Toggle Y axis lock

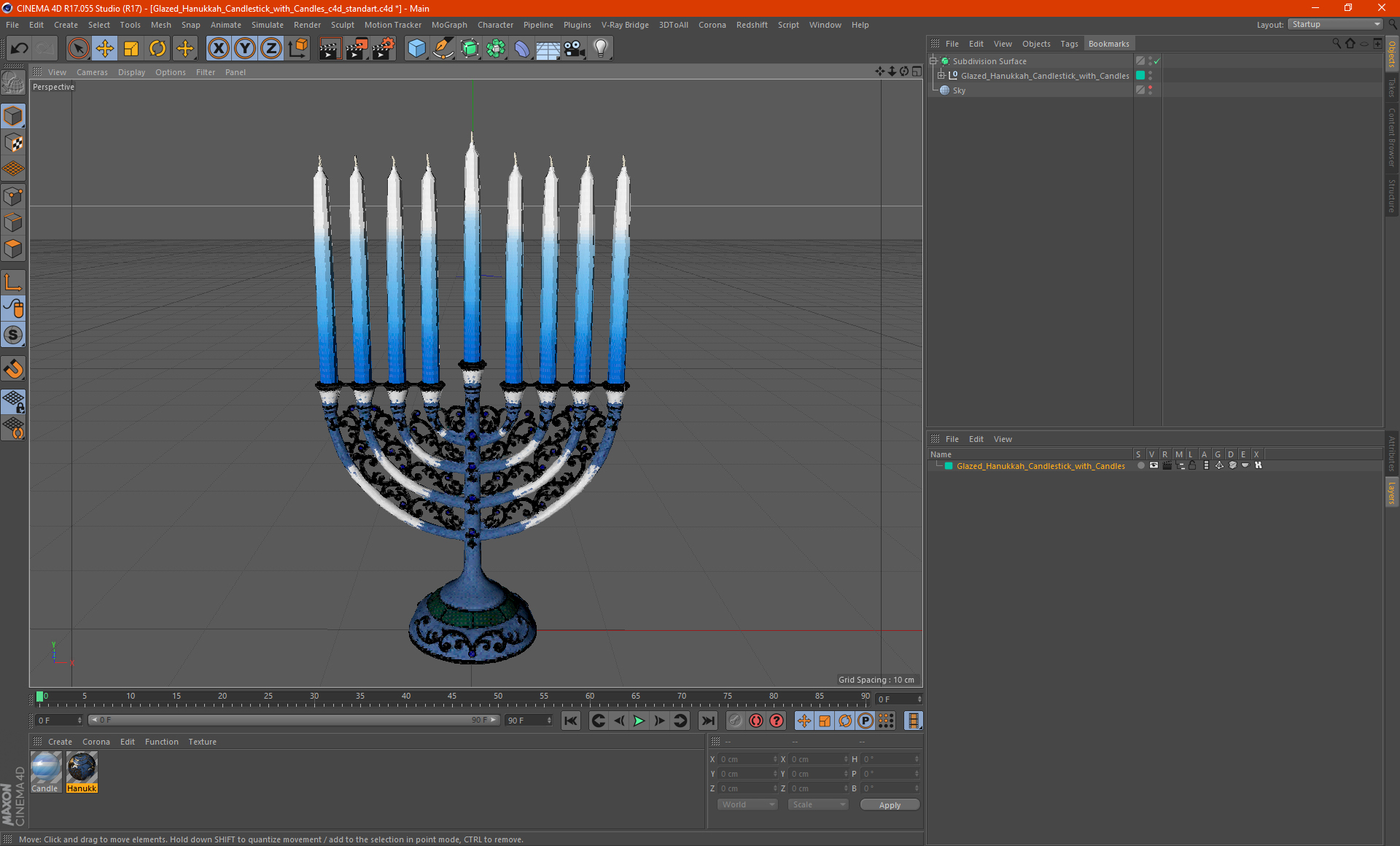[245, 49]
